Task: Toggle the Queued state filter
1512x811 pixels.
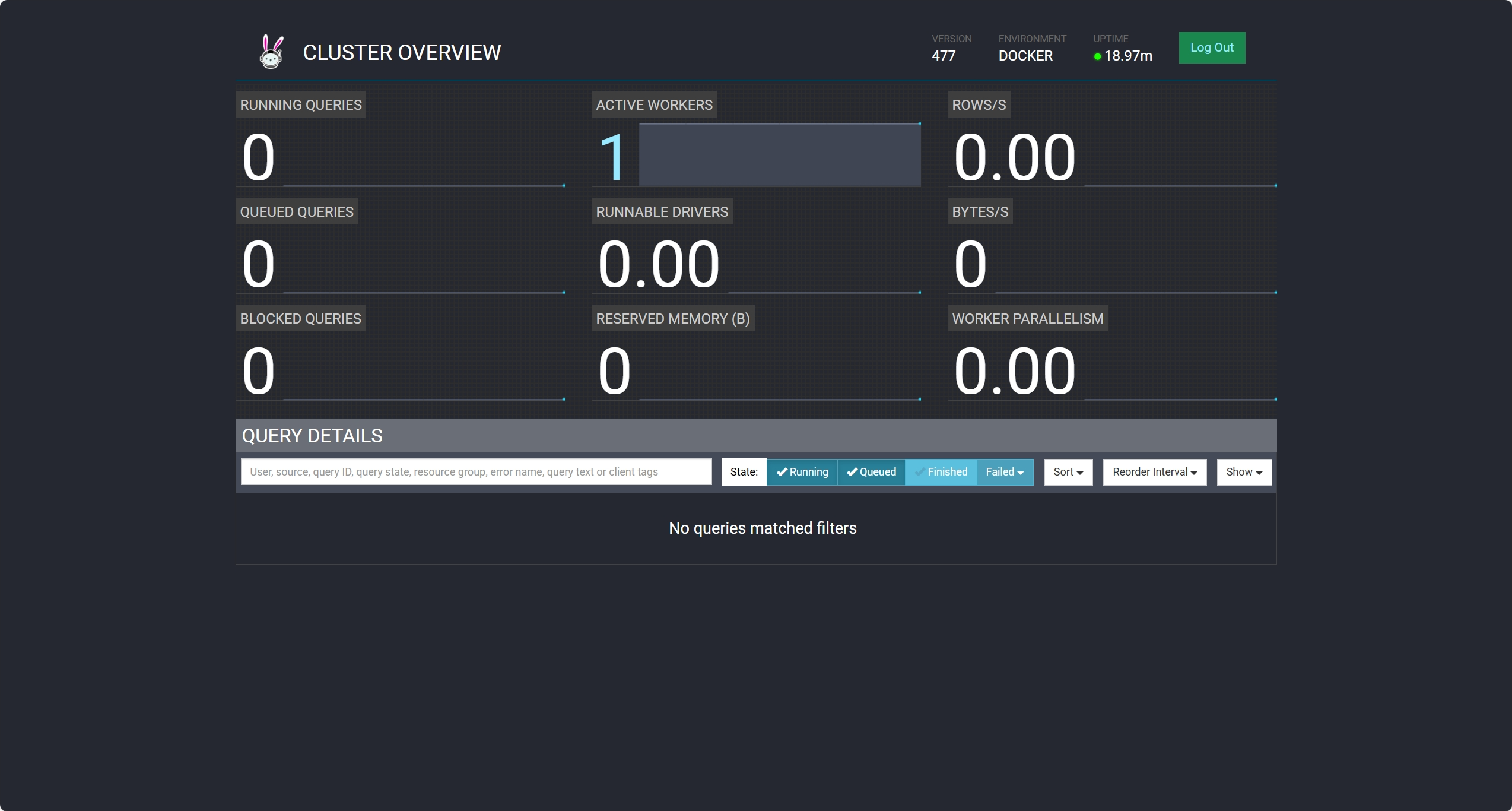Action: (871, 472)
